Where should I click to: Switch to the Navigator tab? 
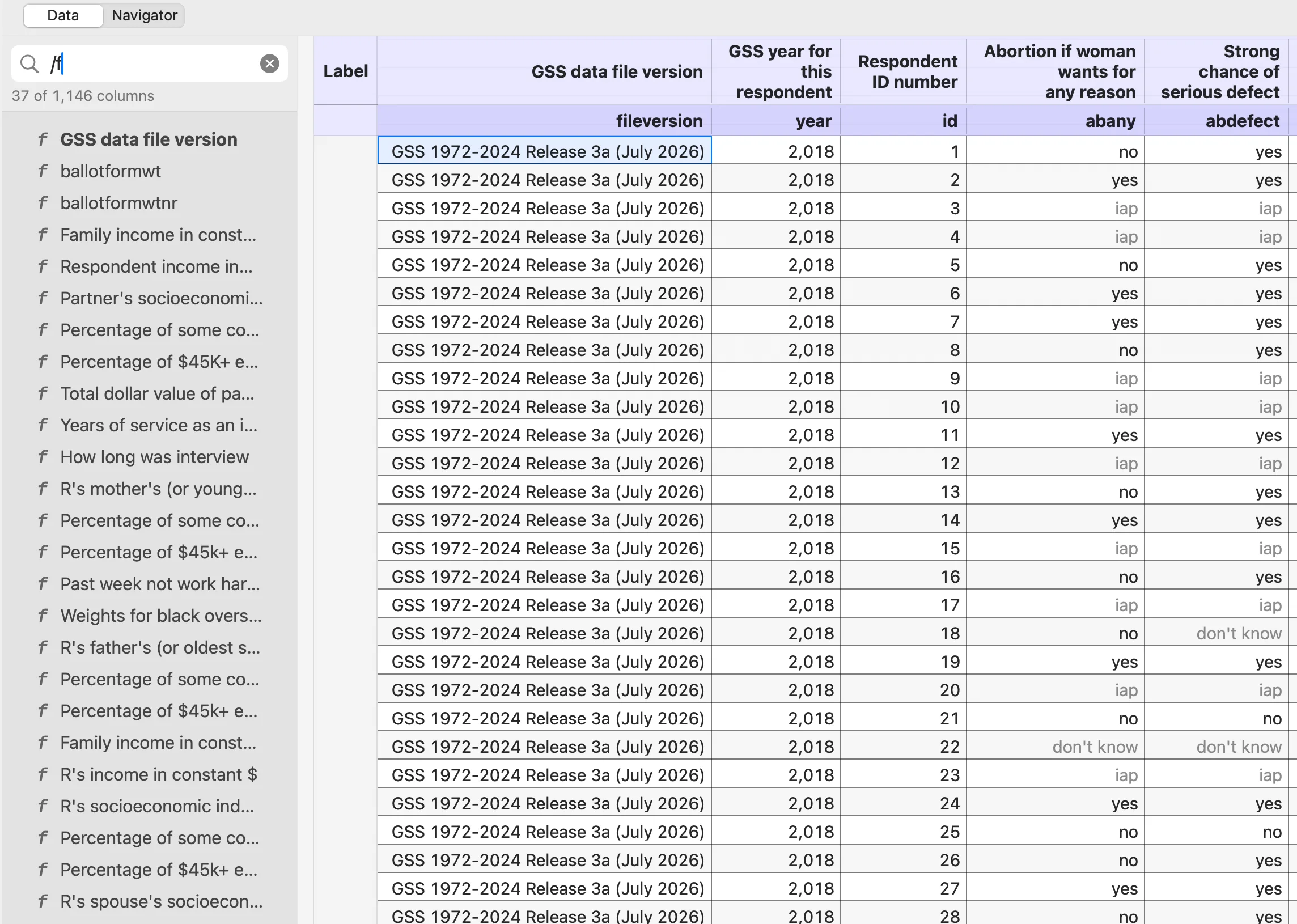(145, 15)
